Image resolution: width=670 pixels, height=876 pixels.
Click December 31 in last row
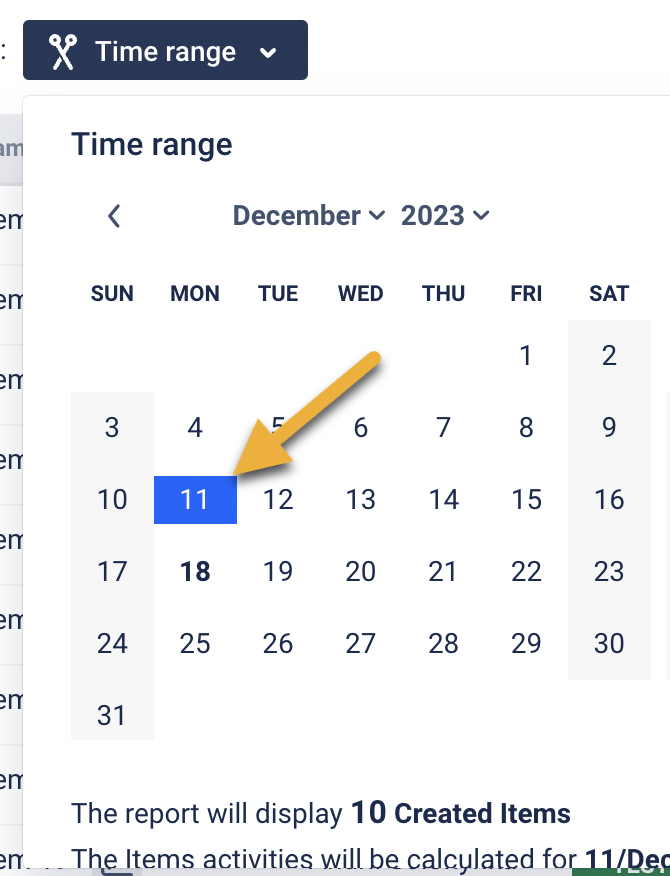coord(112,715)
